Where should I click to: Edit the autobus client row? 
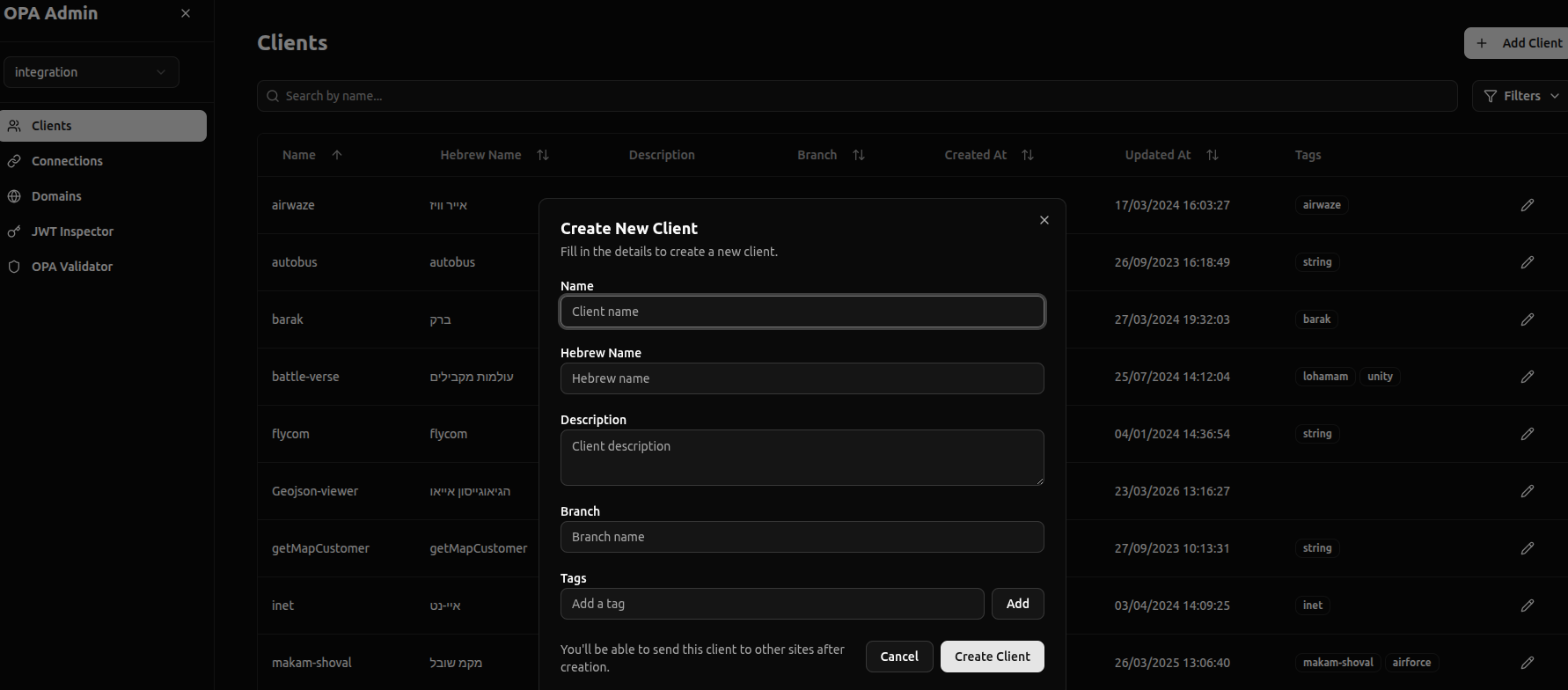[x=1528, y=262]
